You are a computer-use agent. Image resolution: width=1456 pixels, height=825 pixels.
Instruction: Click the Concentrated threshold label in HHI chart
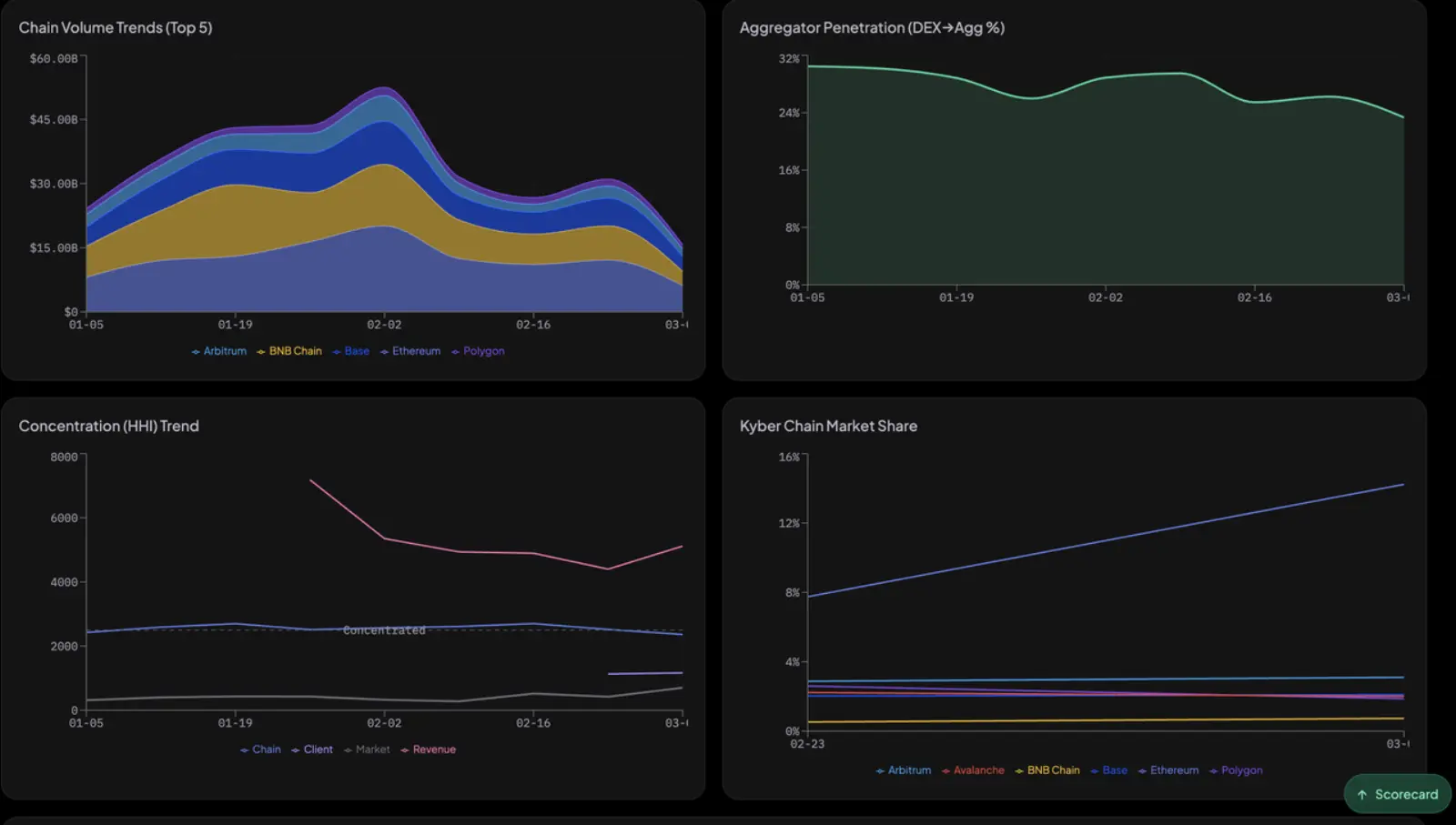(384, 630)
